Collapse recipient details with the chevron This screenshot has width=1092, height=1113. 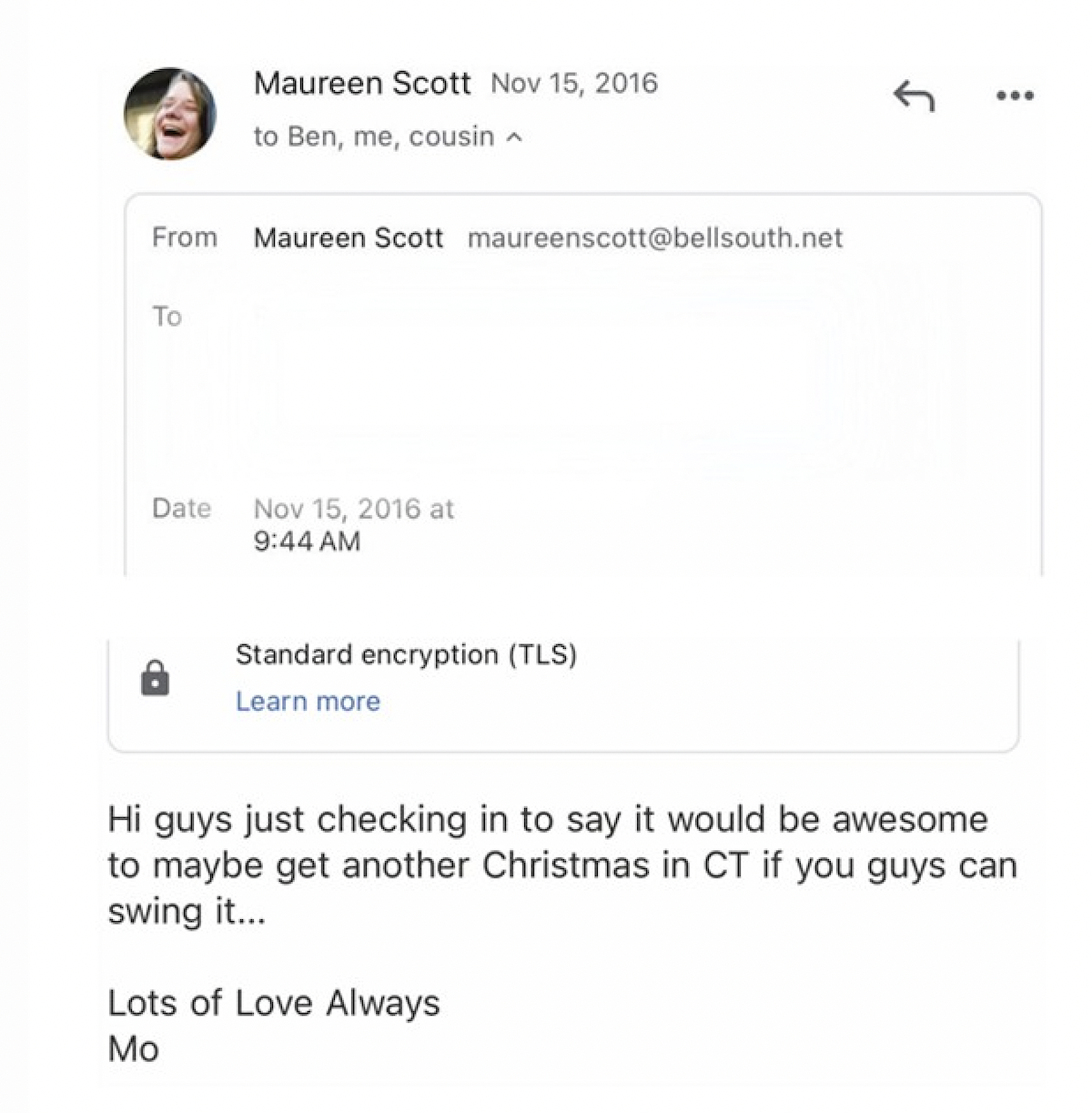coord(514,137)
